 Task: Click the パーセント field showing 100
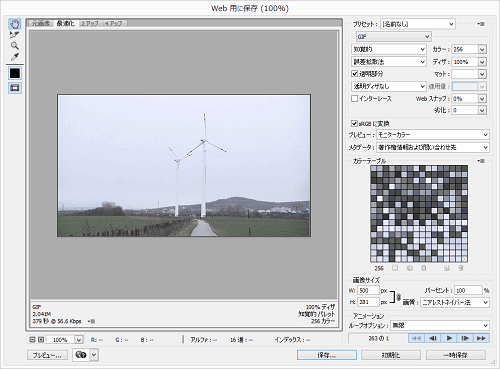469,290
